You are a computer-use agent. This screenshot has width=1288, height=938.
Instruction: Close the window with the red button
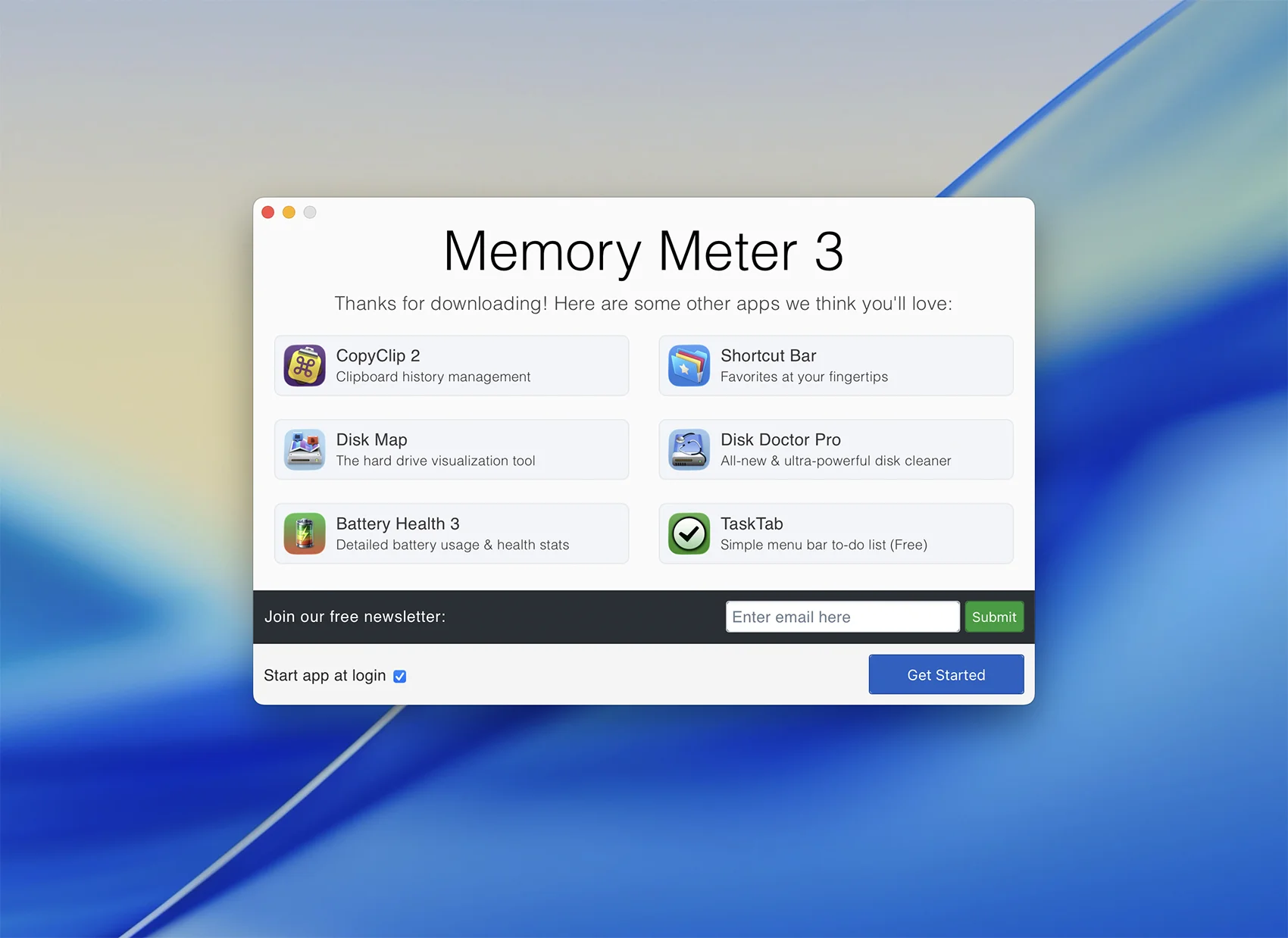(268, 212)
